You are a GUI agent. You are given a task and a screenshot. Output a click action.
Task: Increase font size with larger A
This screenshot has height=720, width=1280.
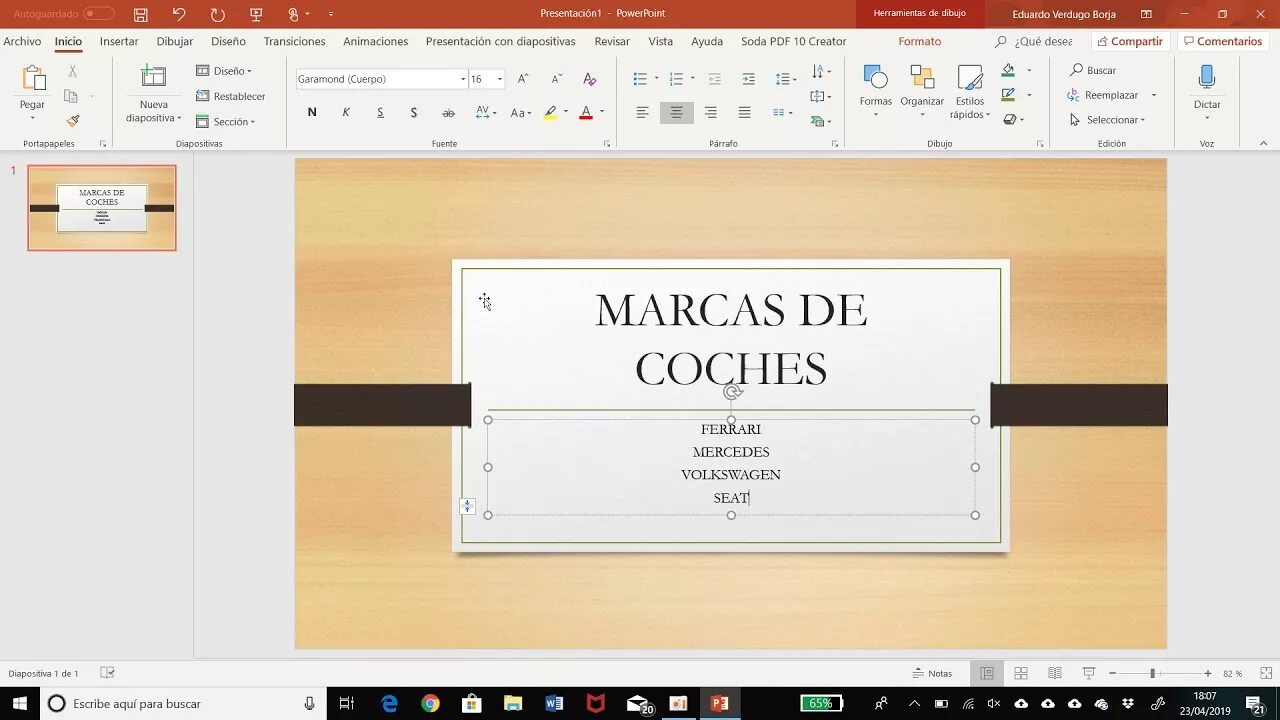point(522,79)
